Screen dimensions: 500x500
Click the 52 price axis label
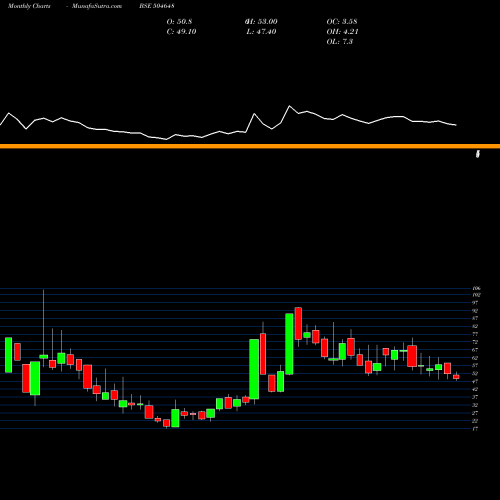point(475,373)
